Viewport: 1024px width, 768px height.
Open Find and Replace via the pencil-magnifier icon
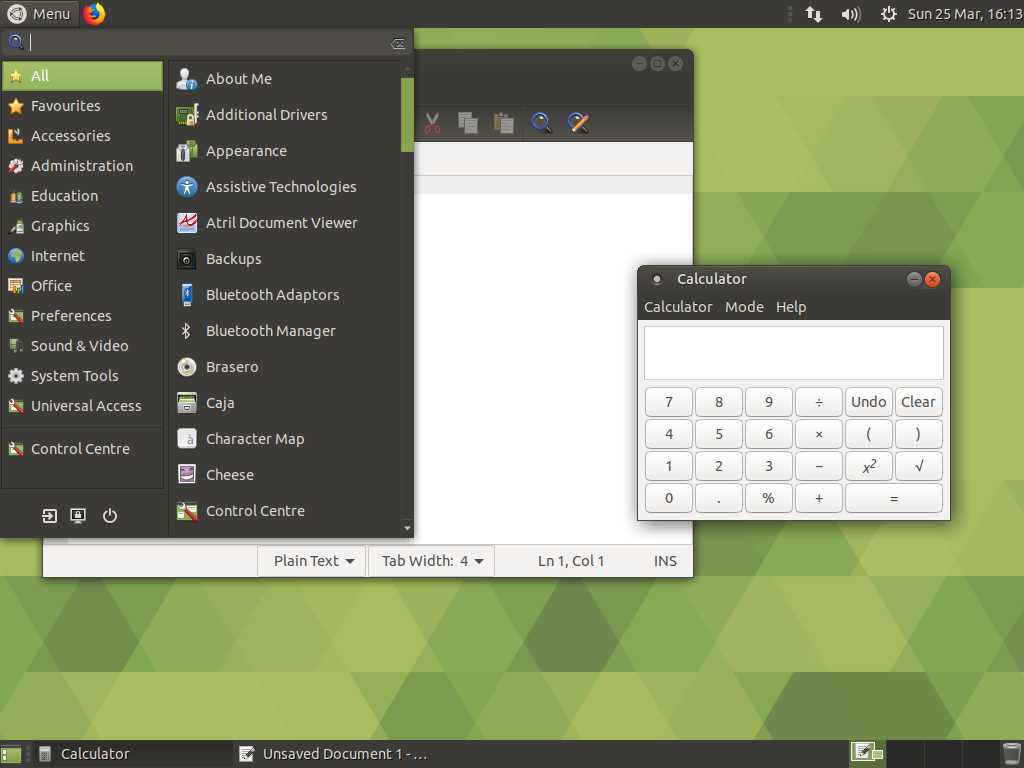[x=578, y=123]
